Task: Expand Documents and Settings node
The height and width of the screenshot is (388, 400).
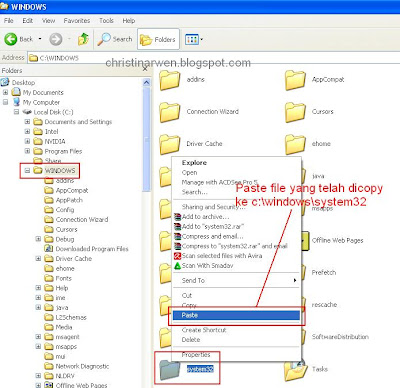Action: (x=27, y=122)
